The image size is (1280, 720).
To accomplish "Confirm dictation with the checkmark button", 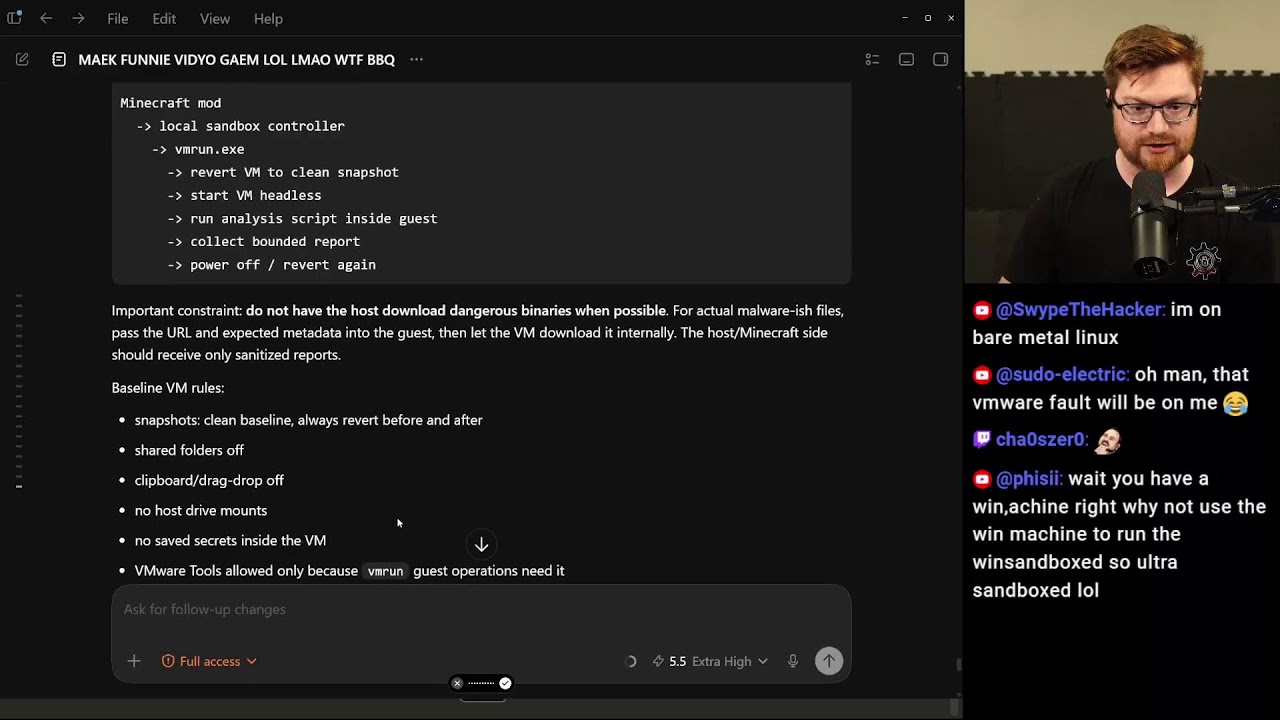I will click(x=505, y=684).
